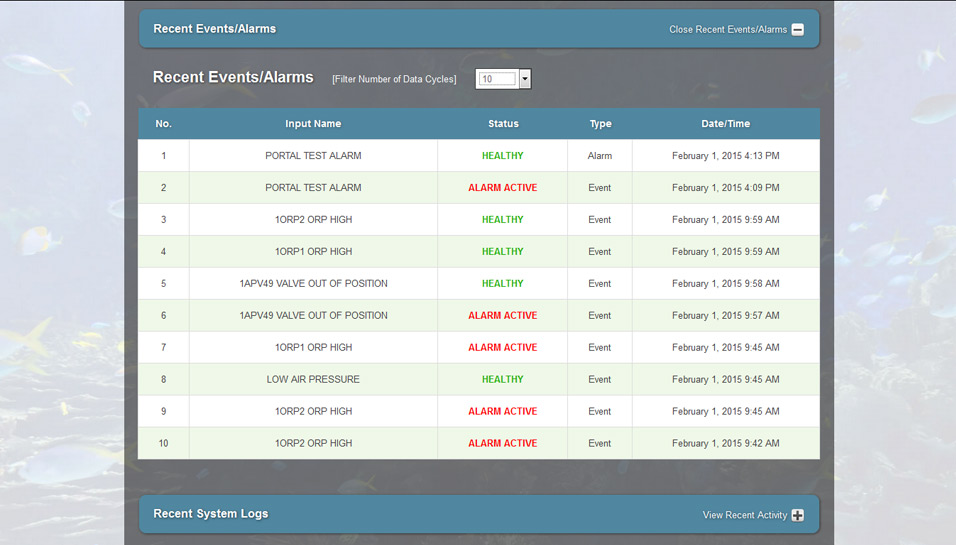Click HEALTHY status of LOW AIR PRESSURE
The width and height of the screenshot is (956, 545).
[x=502, y=379]
